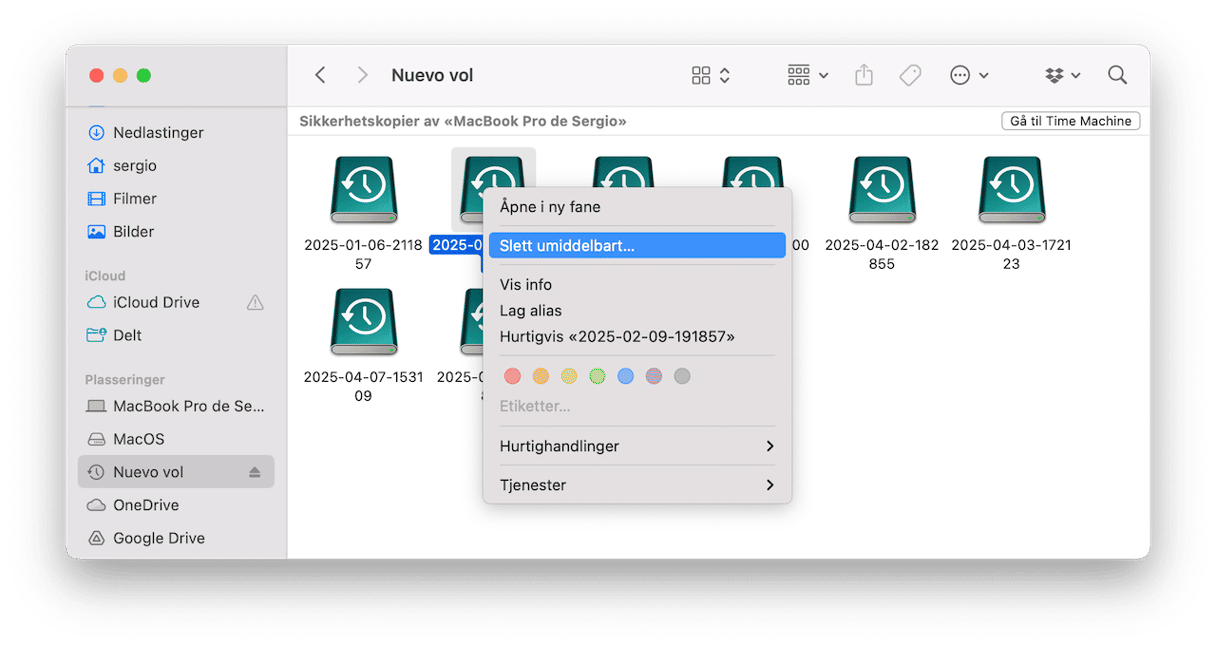Open the group-by options dropdown
Viewport: 1216px width, 646px height.
pyautogui.click(x=807, y=75)
